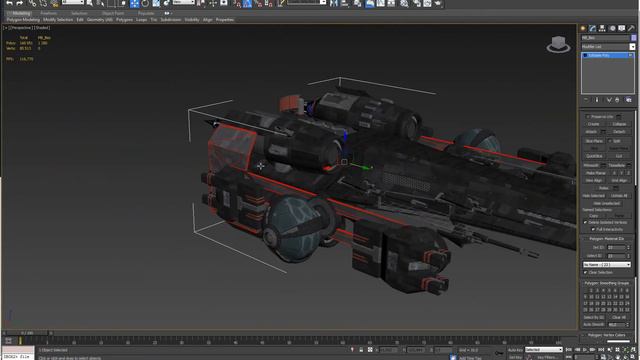Image resolution: width=640 pixels, height=360 pixels.
Task: Click the Render teapot icon
Action: [x=438, y=3]
